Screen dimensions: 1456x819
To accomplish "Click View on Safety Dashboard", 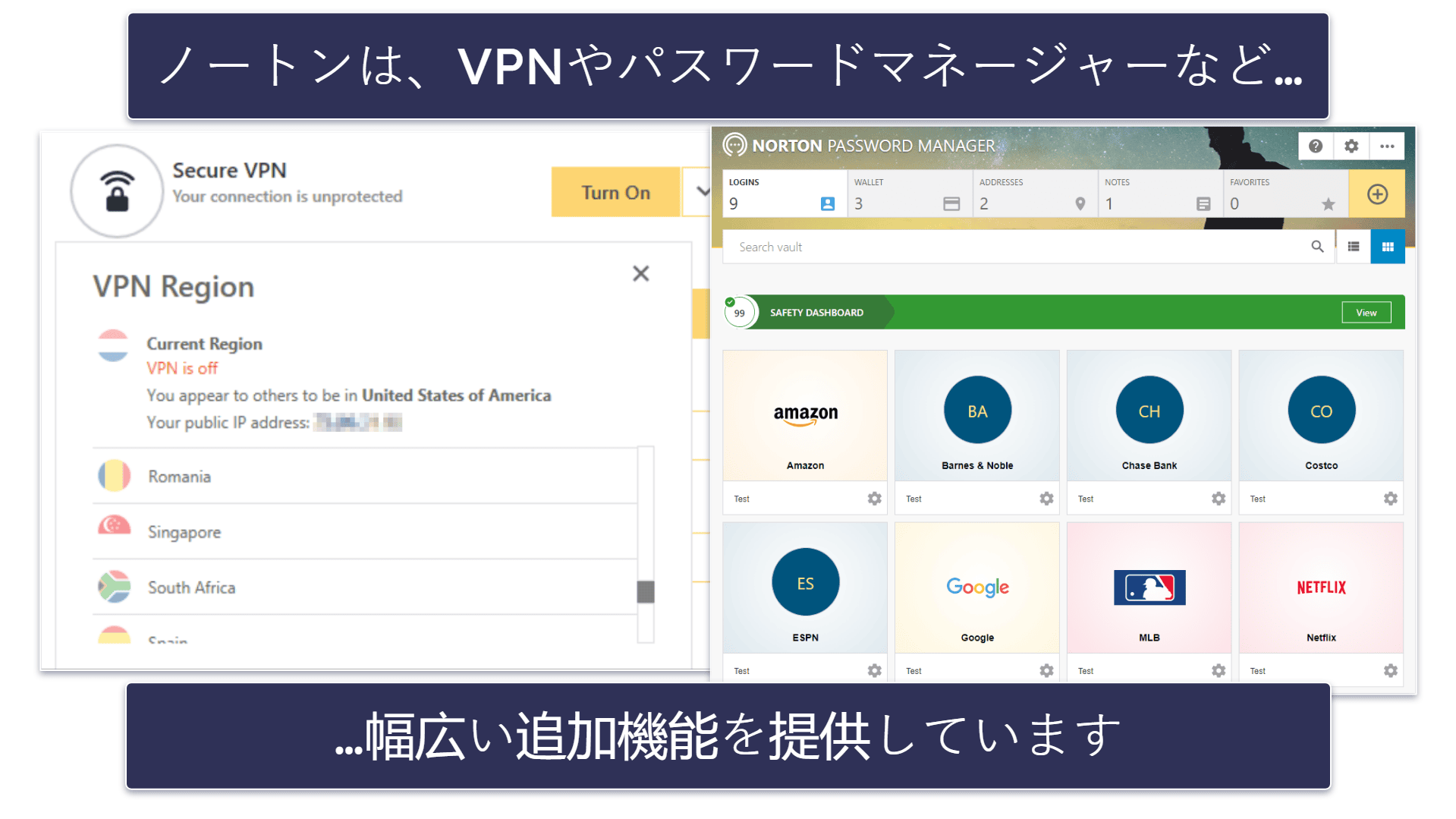I will pos(1366,313).
